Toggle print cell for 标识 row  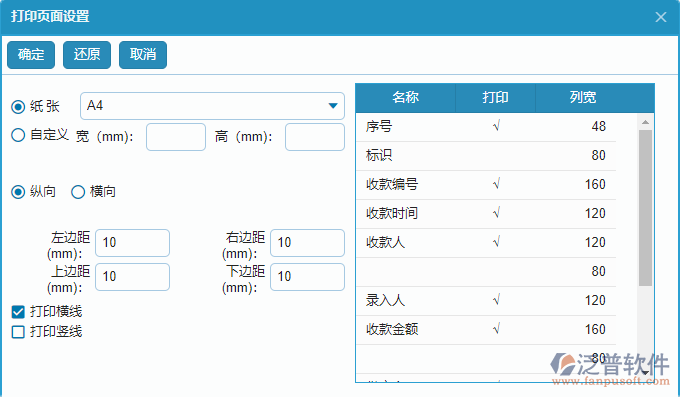(496, 155)
